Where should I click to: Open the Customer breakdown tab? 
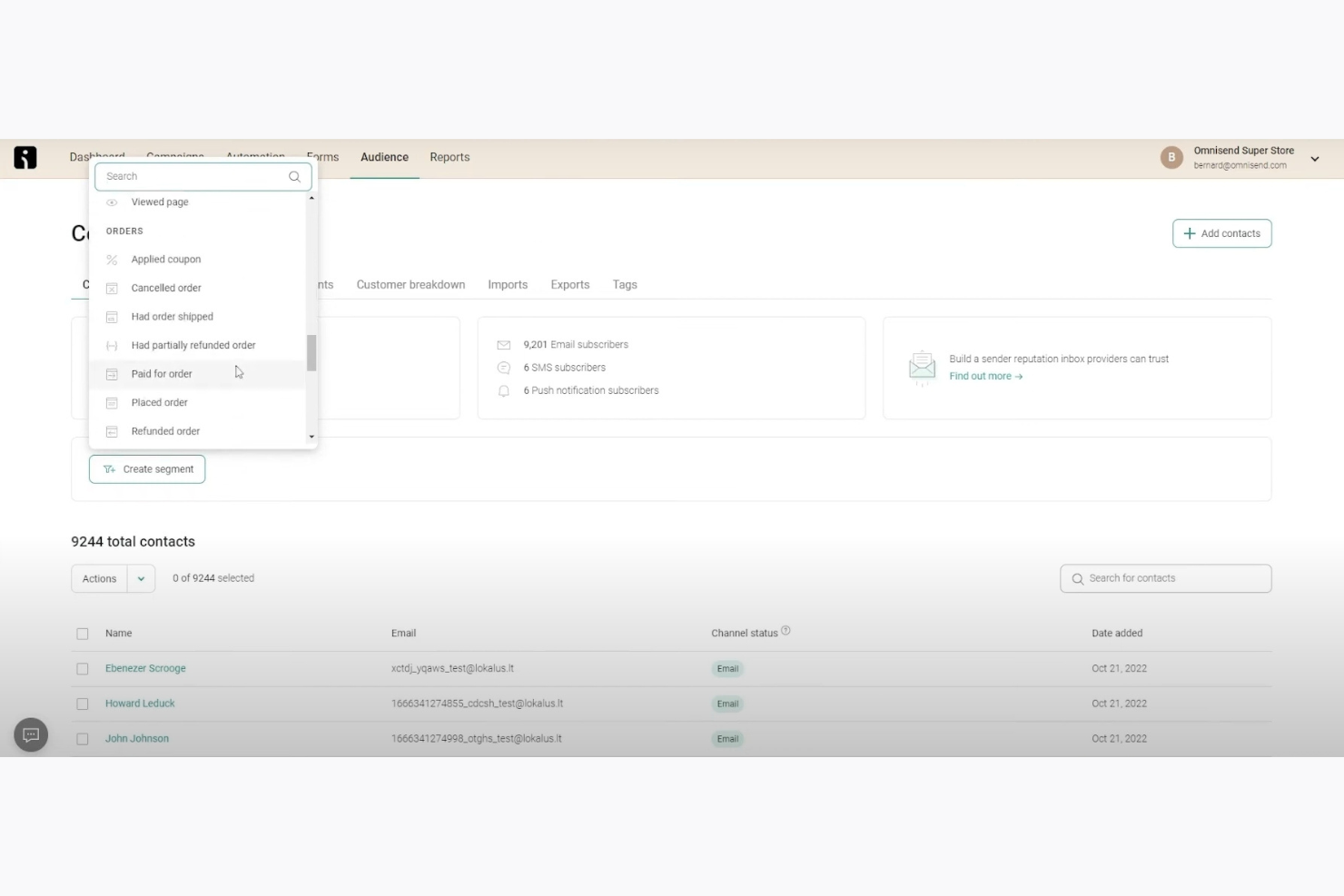pyautogui.click(x=410, y=284)
